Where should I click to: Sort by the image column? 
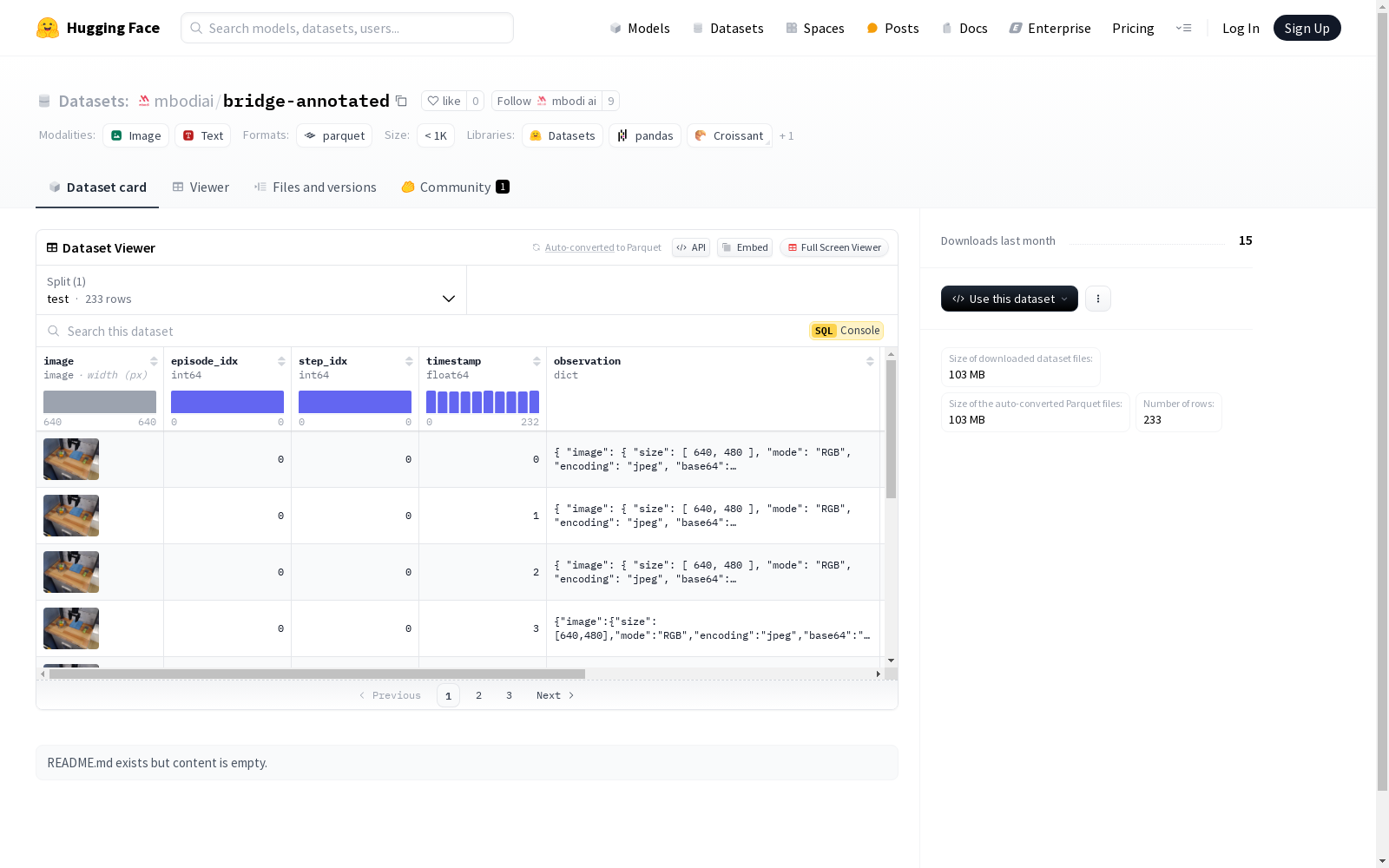(x=154, y=361)
